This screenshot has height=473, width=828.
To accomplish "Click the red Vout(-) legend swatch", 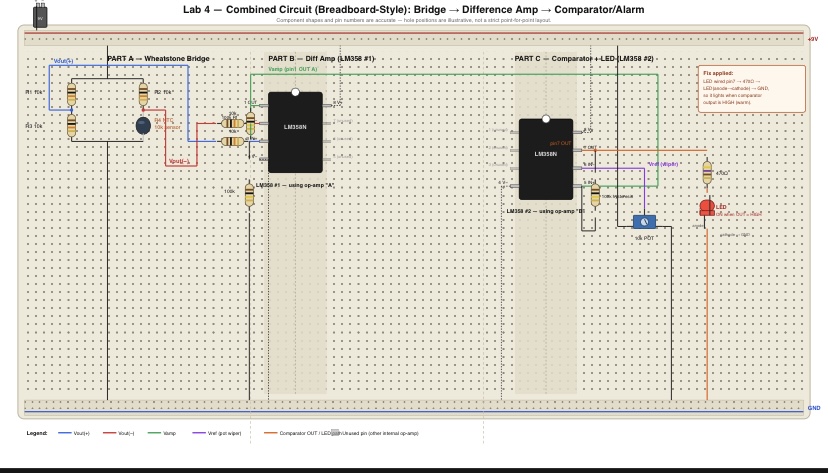I will 110,433.
